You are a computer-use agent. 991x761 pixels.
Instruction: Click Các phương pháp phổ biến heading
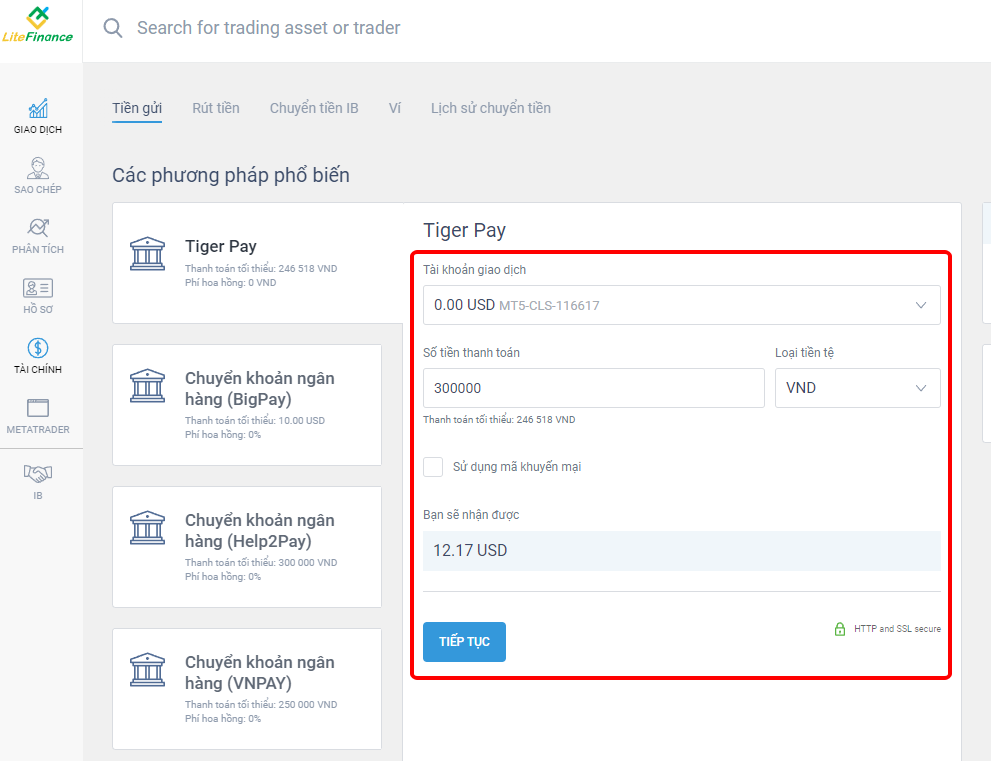(x=231, y=175)
